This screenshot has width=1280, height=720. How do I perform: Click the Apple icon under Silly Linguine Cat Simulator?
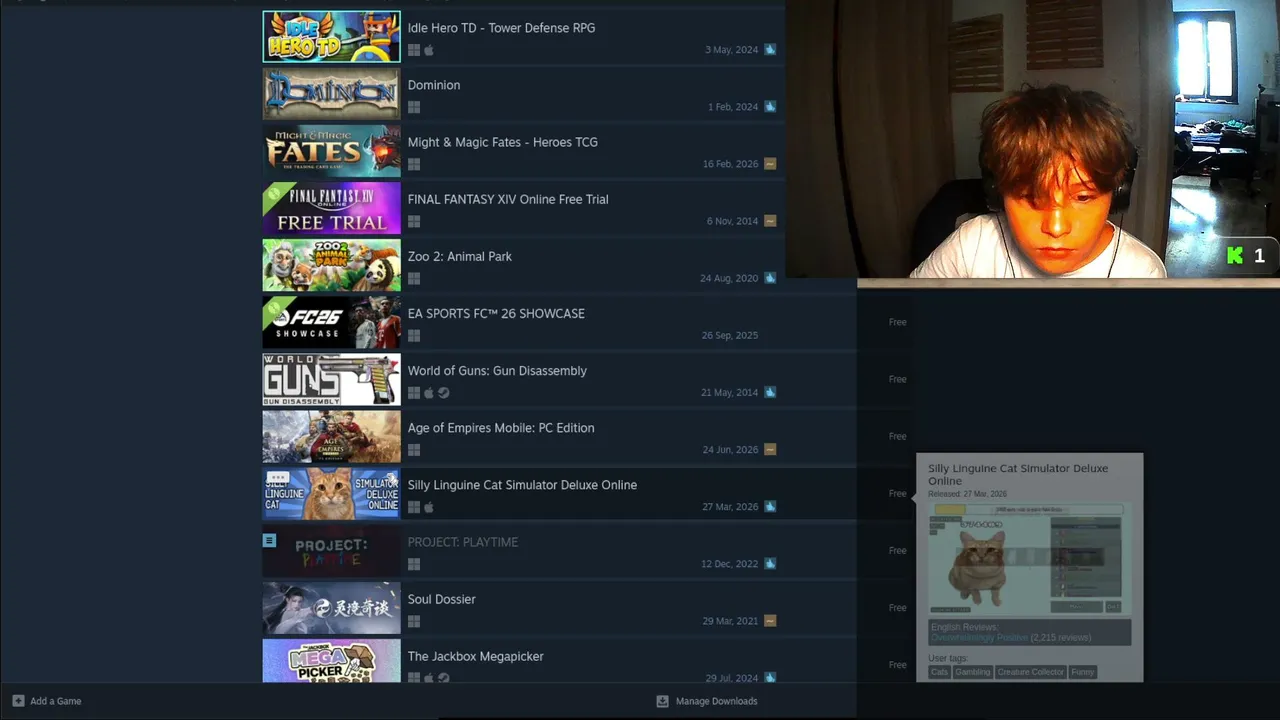(x=429, y=507)
